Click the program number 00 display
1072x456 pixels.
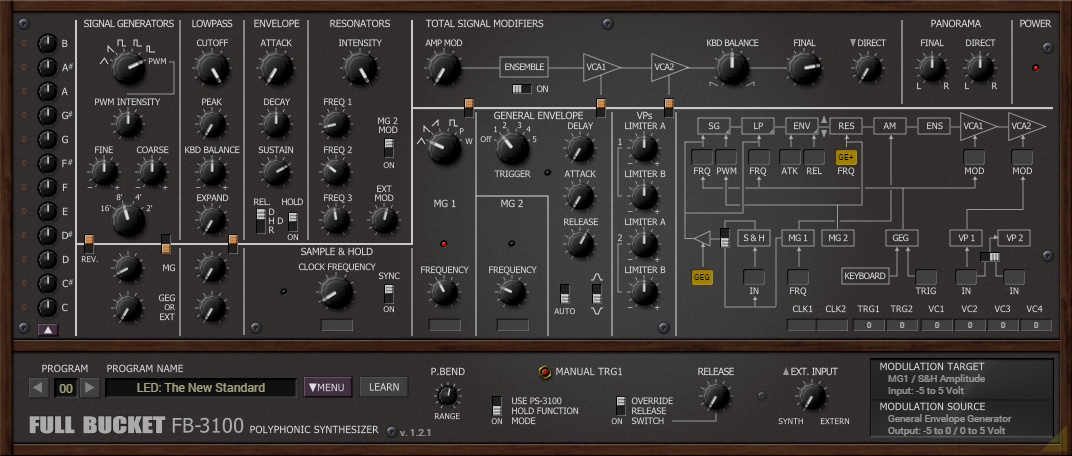click(65, 388)
